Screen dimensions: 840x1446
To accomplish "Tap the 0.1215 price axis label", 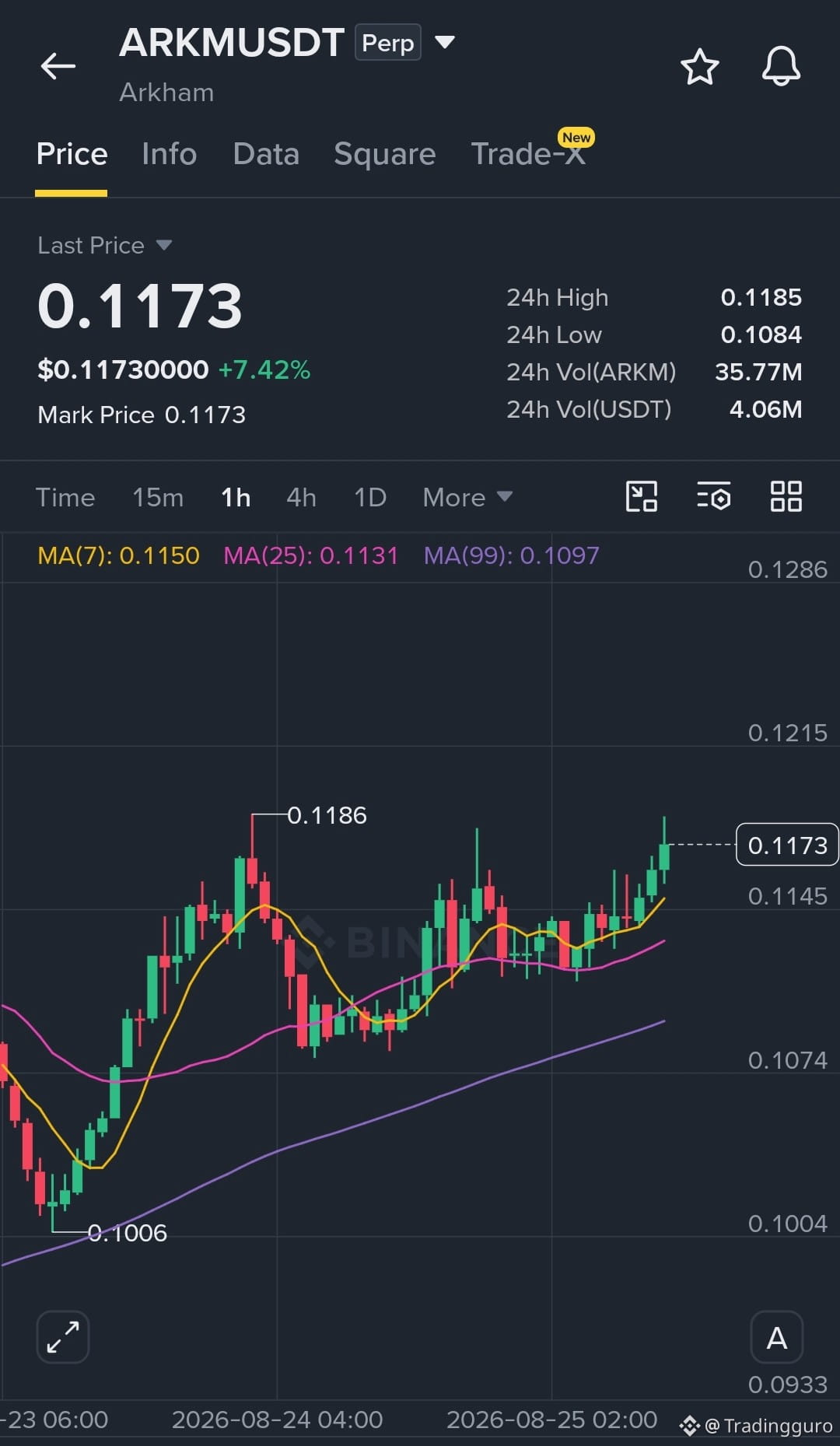I will [787, 733].
